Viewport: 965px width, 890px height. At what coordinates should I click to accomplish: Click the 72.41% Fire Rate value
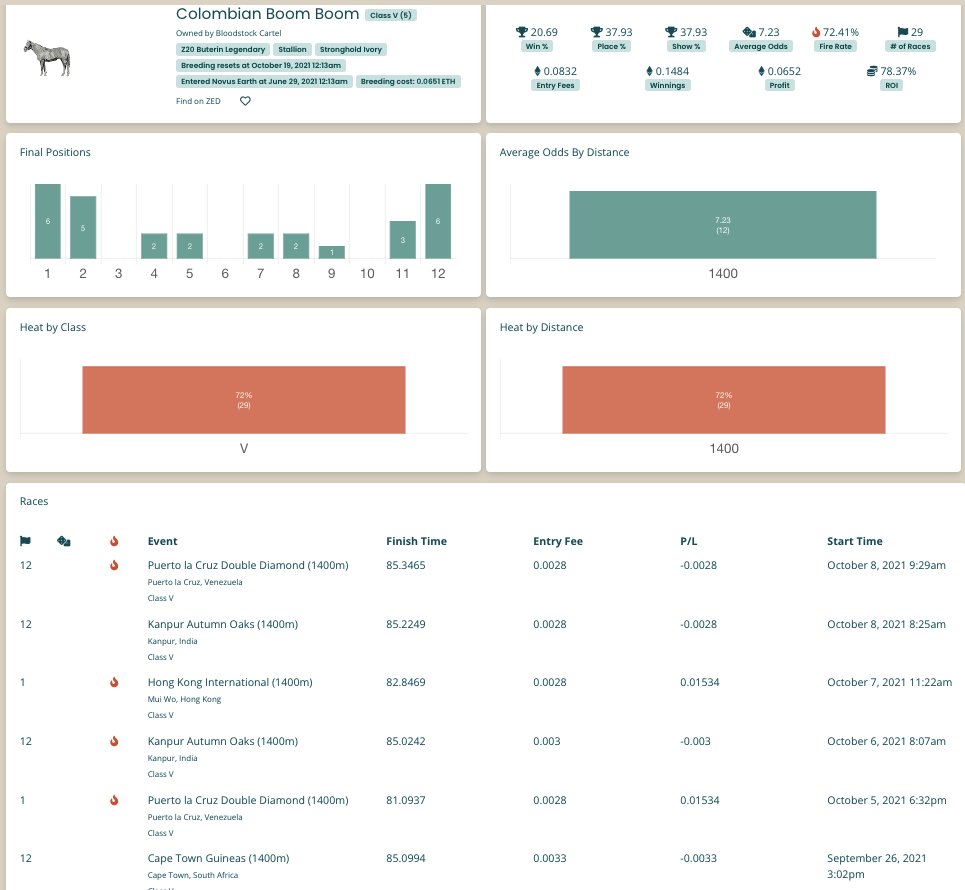coord(841,32)
